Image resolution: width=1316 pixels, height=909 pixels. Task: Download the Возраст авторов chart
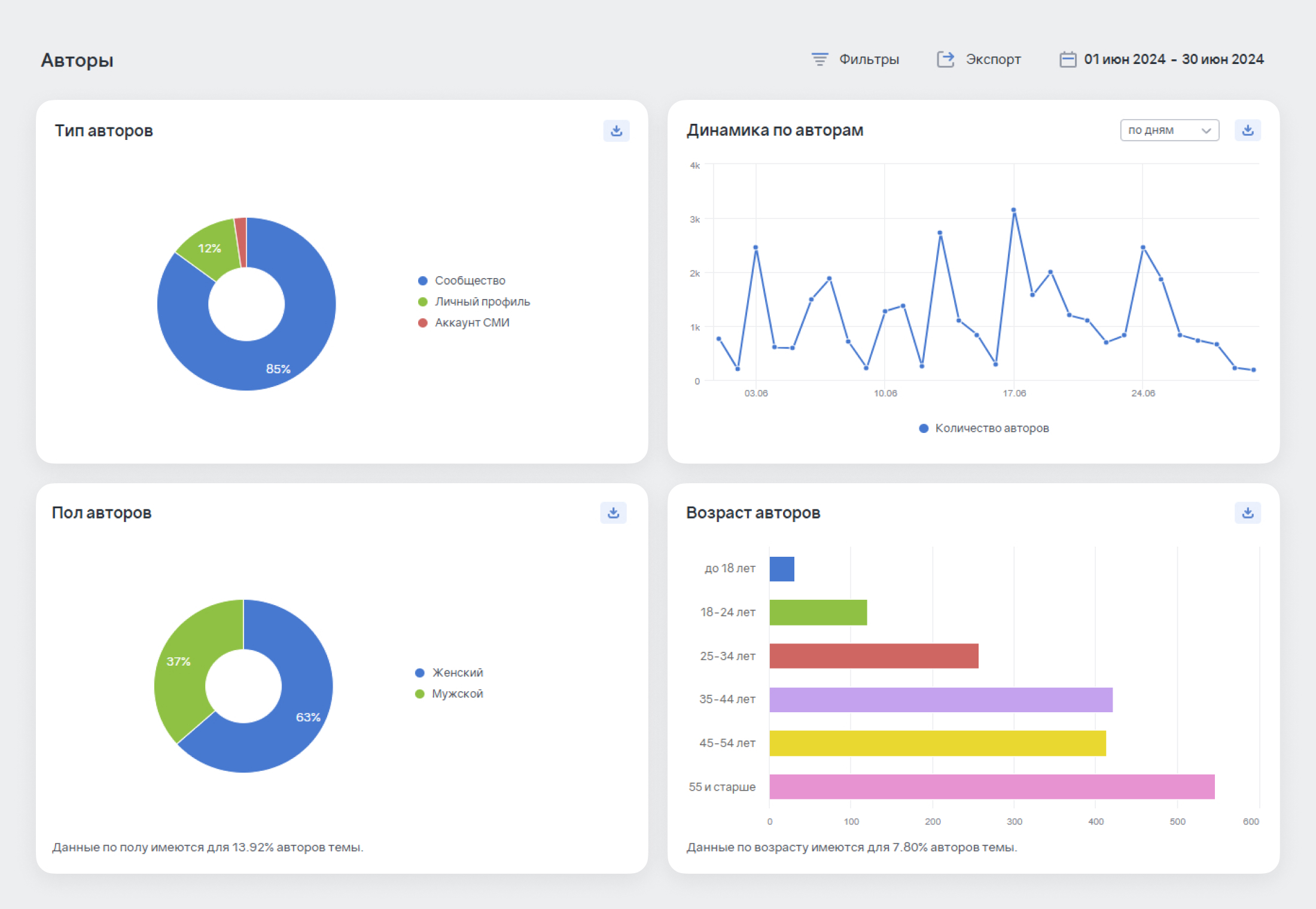point(1248,513)
